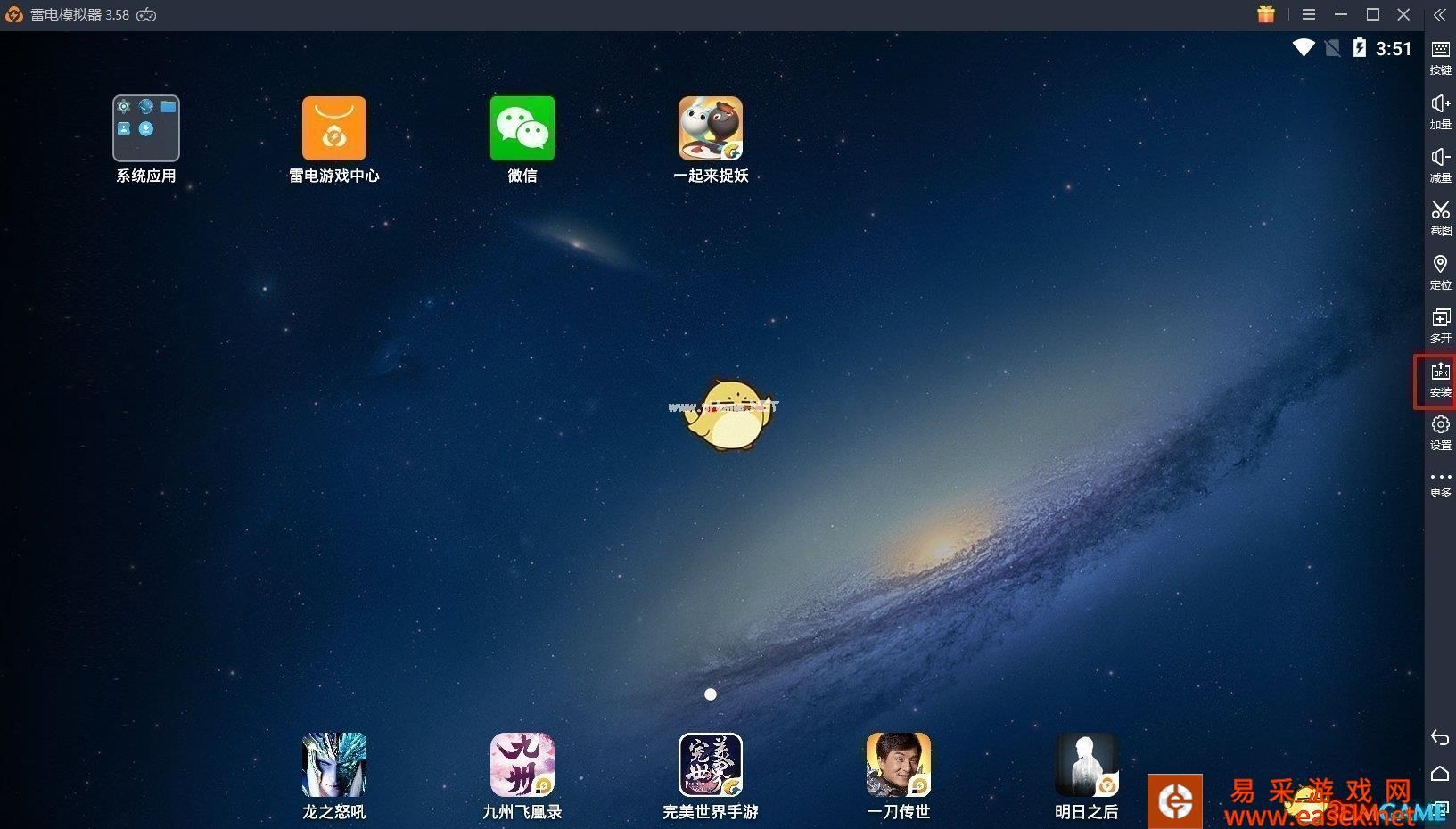Launch the 九州飞凰录 game
The height and width of the screenshot is (829, 1456).
(x=522, y=765)
